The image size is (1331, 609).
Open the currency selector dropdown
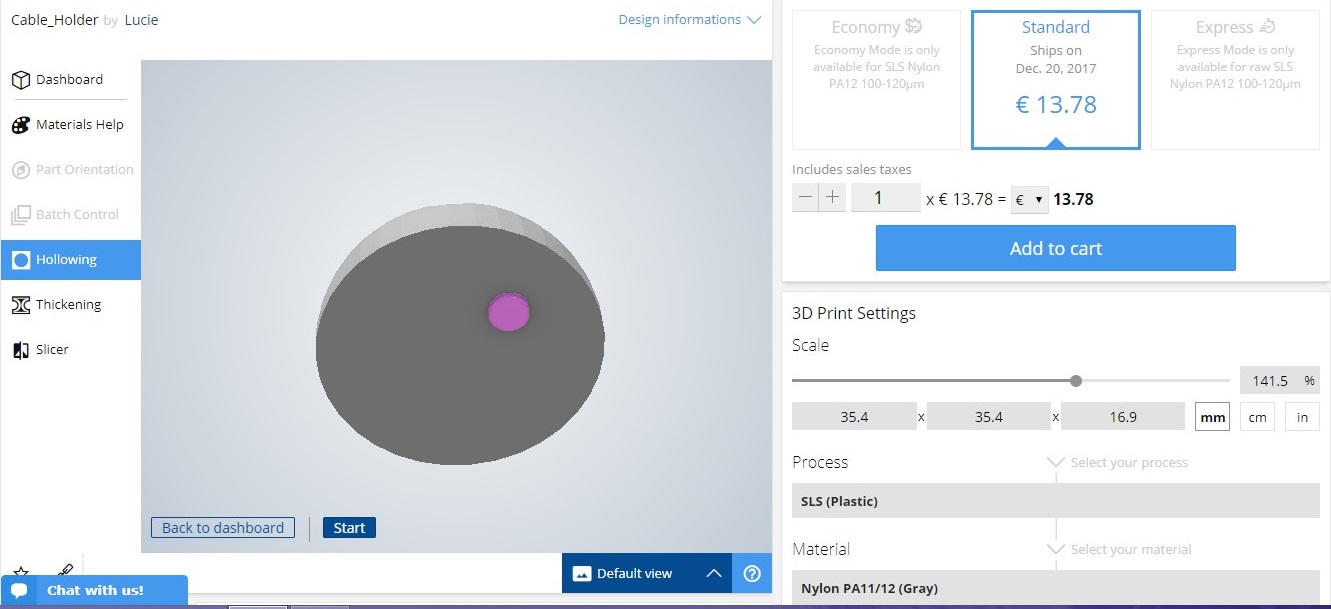tap(1028, 199)
